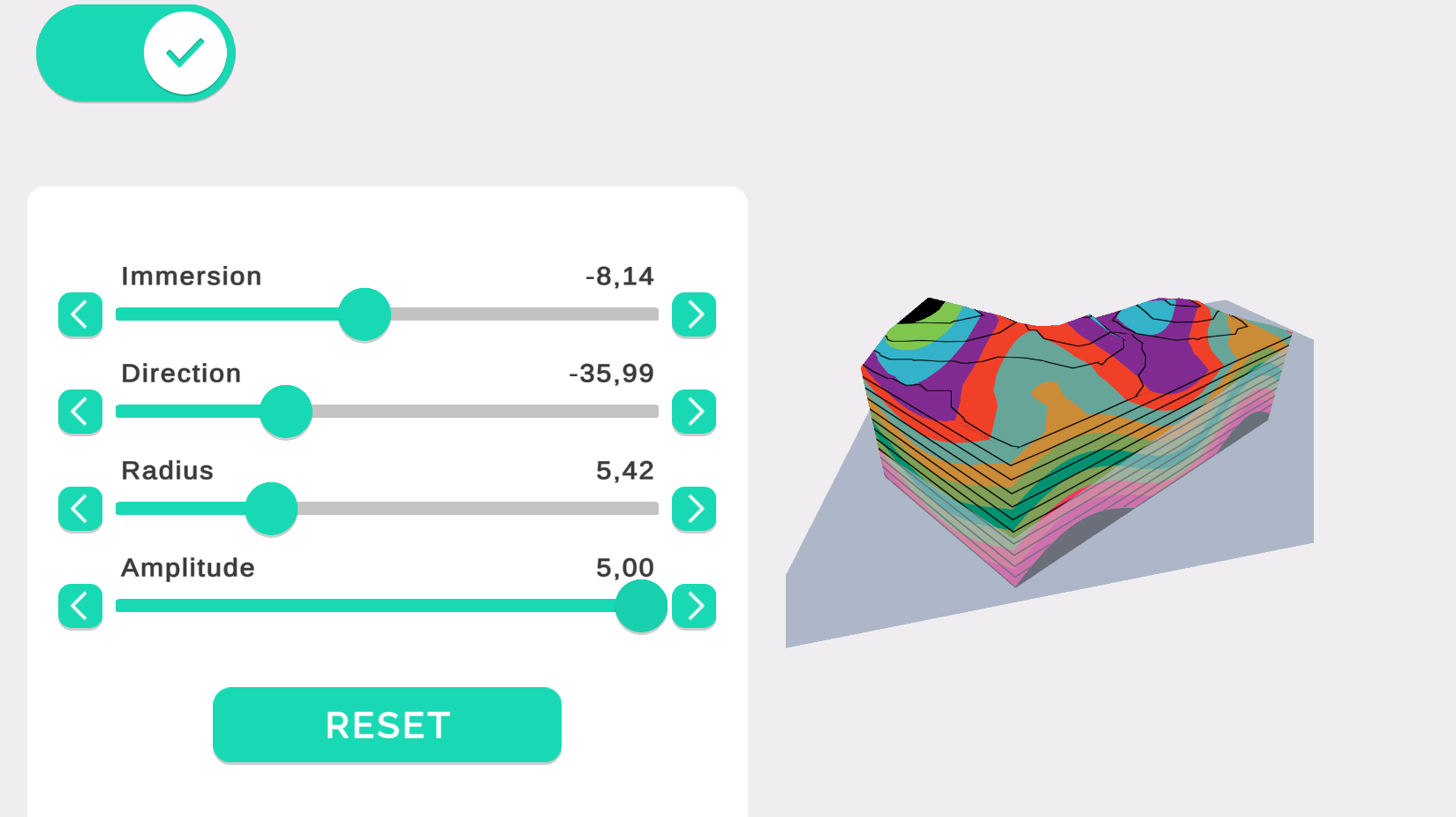Click the Radius value 5,42
The image size is (1456, 817).
pyautogui.click(x=625, y=471)
